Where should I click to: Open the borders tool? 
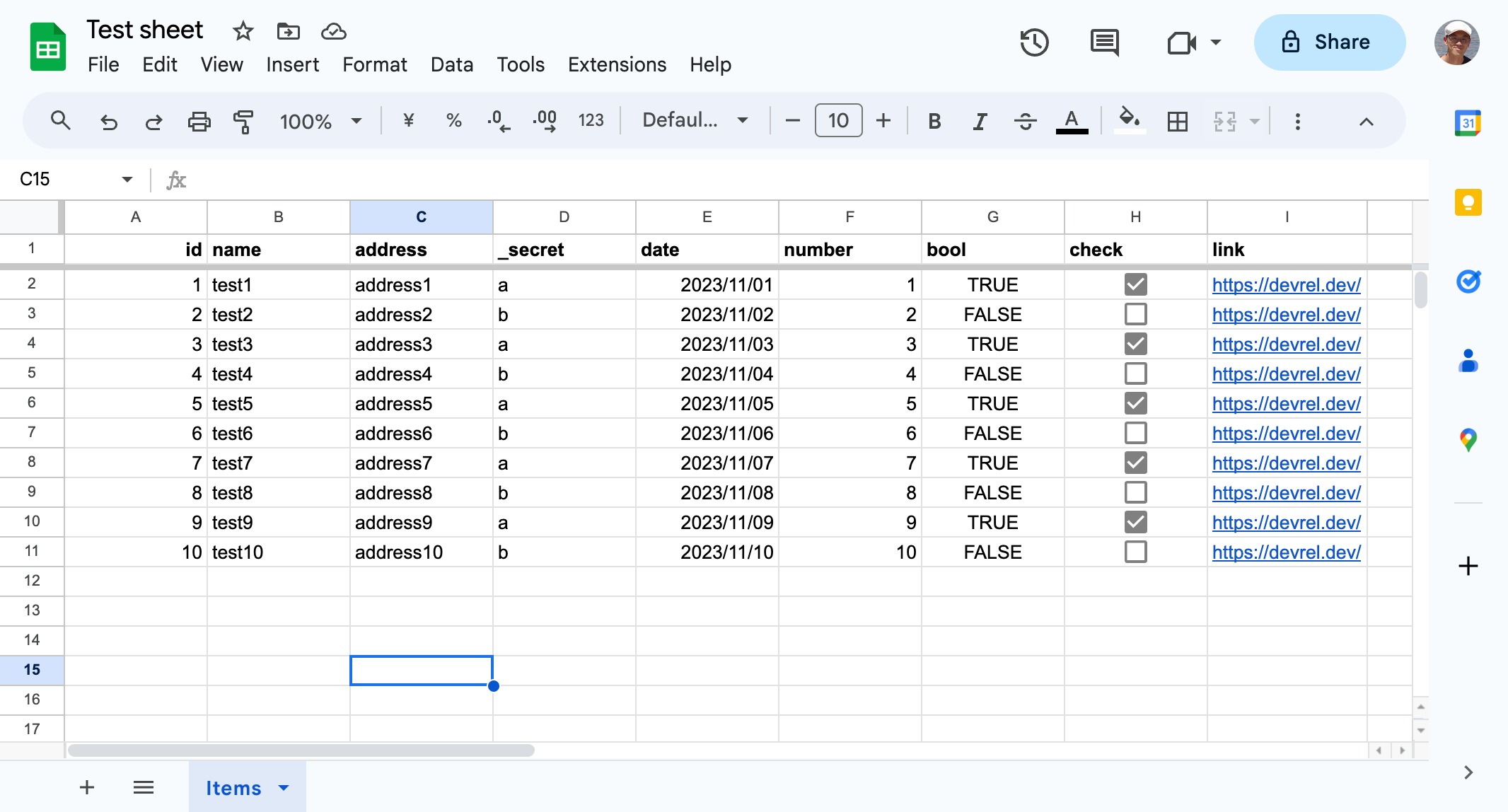[x=1177, y=120]
